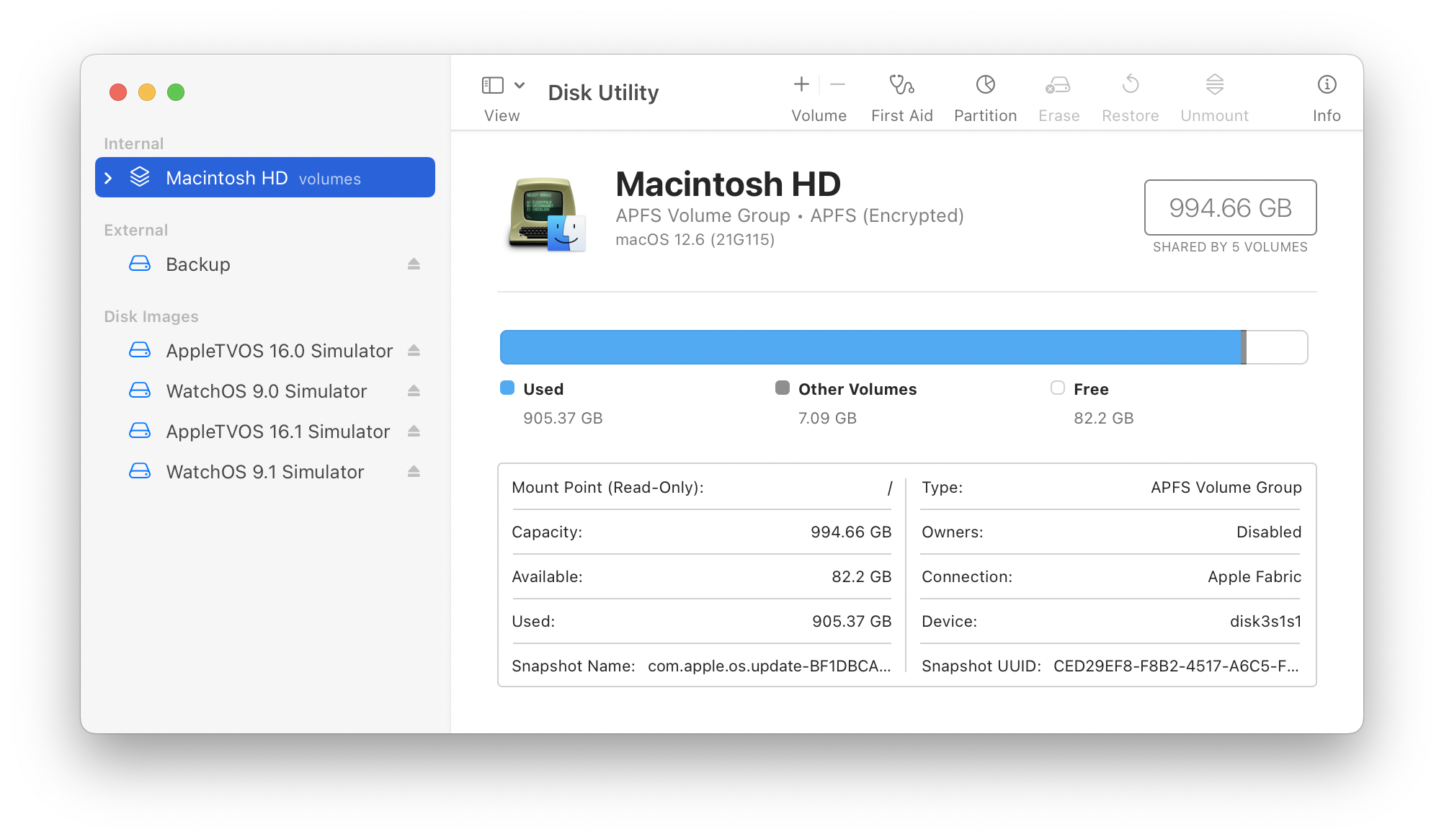Click the 7.09 GB Other Volumes value
1444x840 pixels.
828,419
